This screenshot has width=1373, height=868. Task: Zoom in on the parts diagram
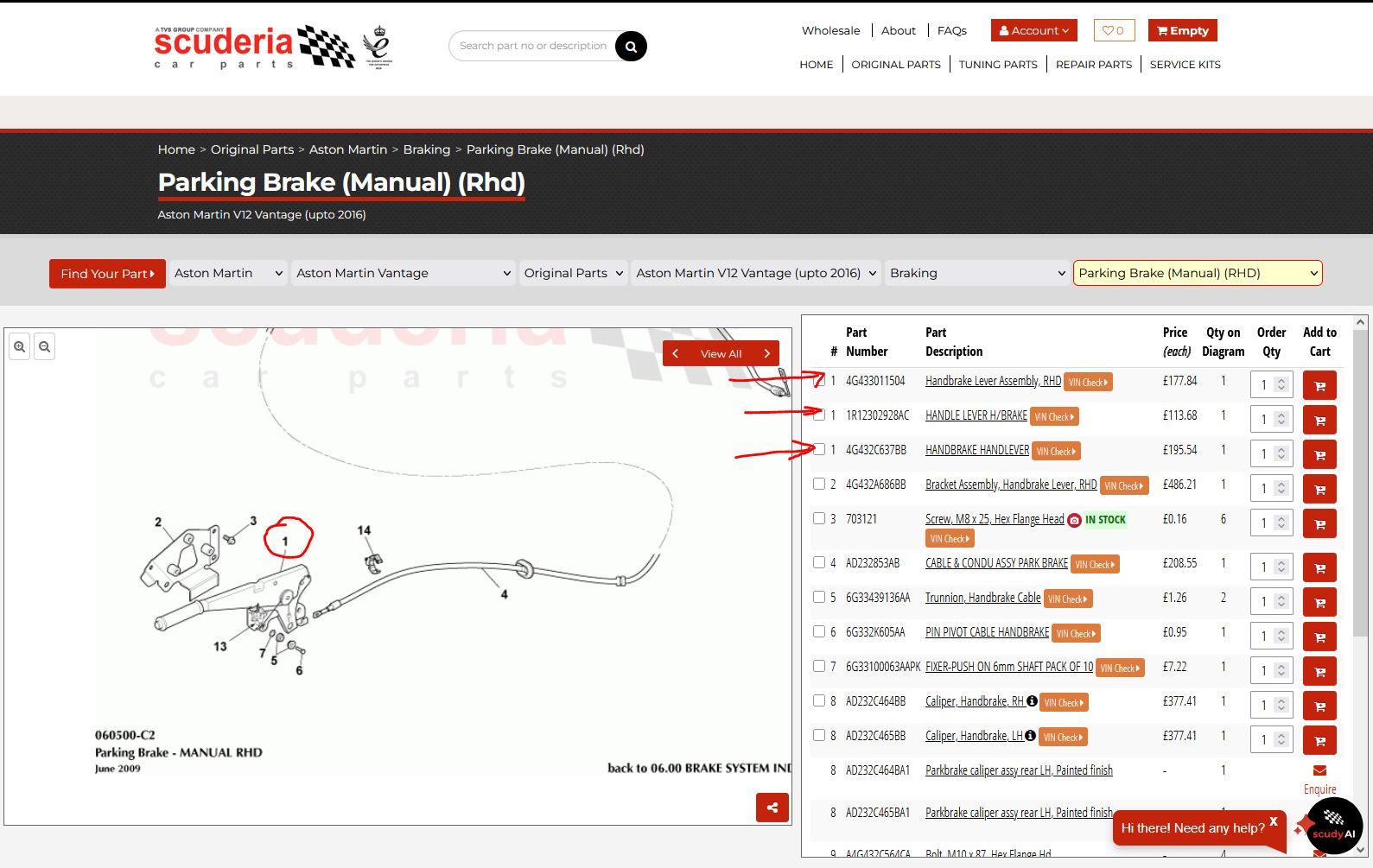click(x=20, y=347)
